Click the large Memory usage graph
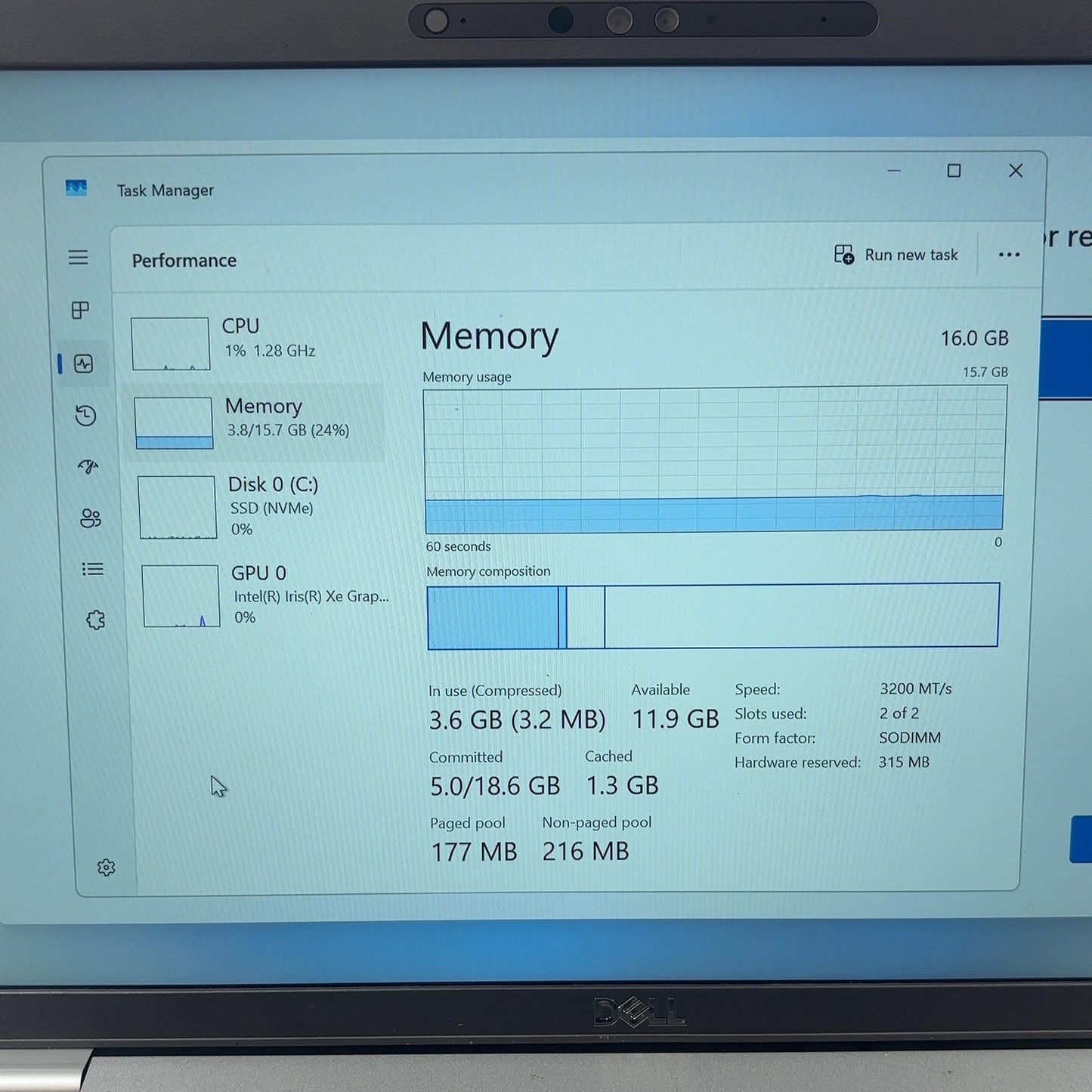Image resolution: width=1092 pixels, height=1092 pixels. pyautogui.click(x=715, y=459)
